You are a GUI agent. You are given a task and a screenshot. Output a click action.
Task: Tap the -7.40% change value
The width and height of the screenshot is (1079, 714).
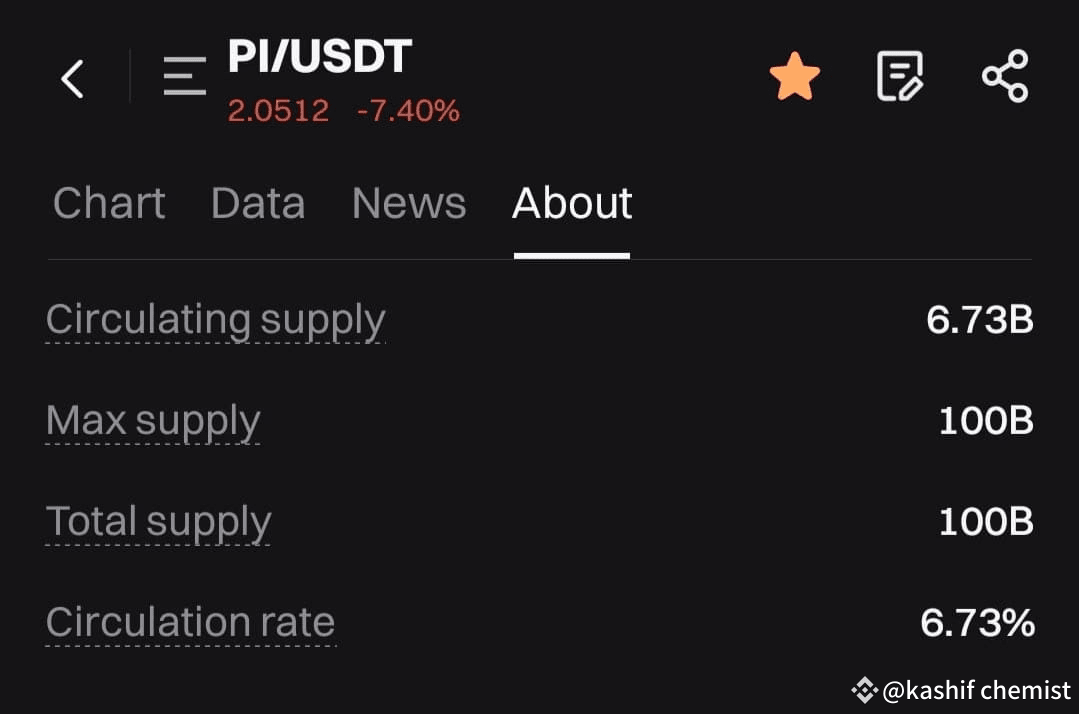point(408,111)
